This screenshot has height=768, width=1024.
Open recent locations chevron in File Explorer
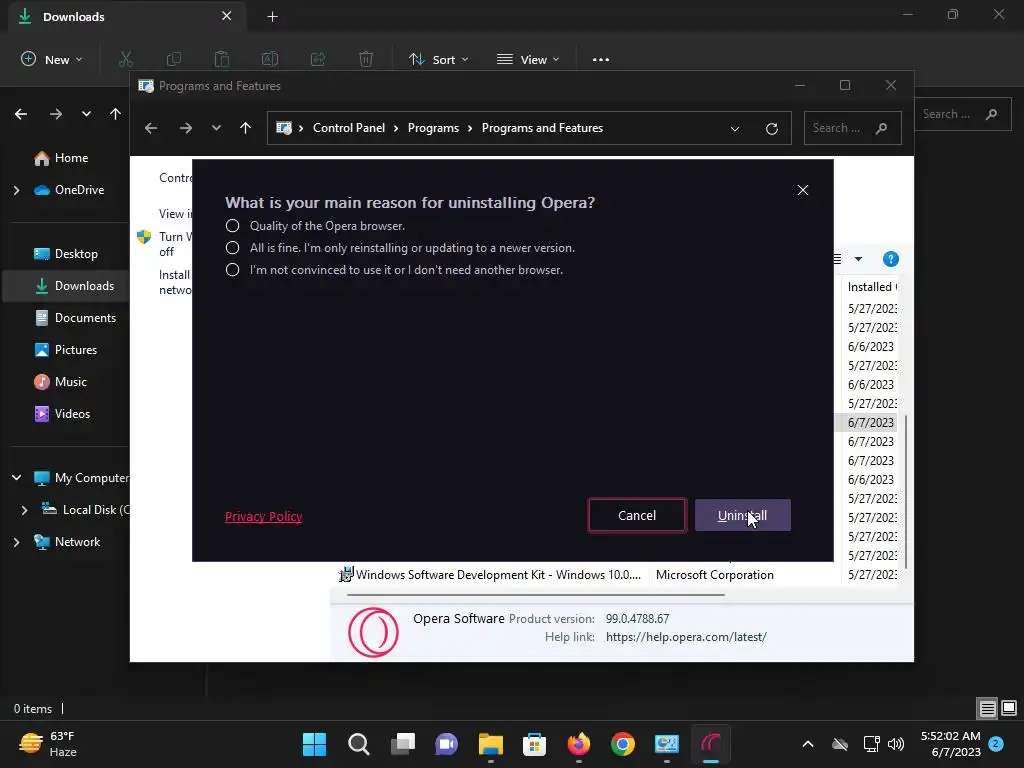[86, 114]
